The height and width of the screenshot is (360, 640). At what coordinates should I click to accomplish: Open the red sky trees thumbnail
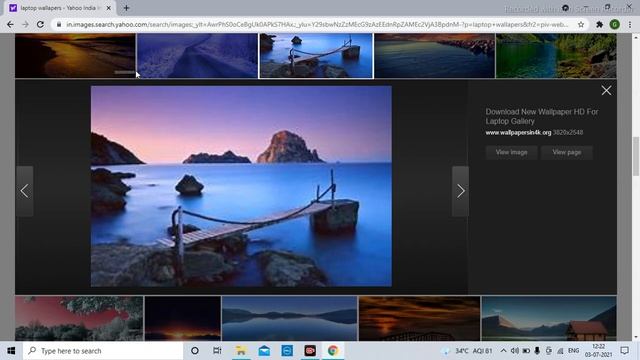[79, 318]
